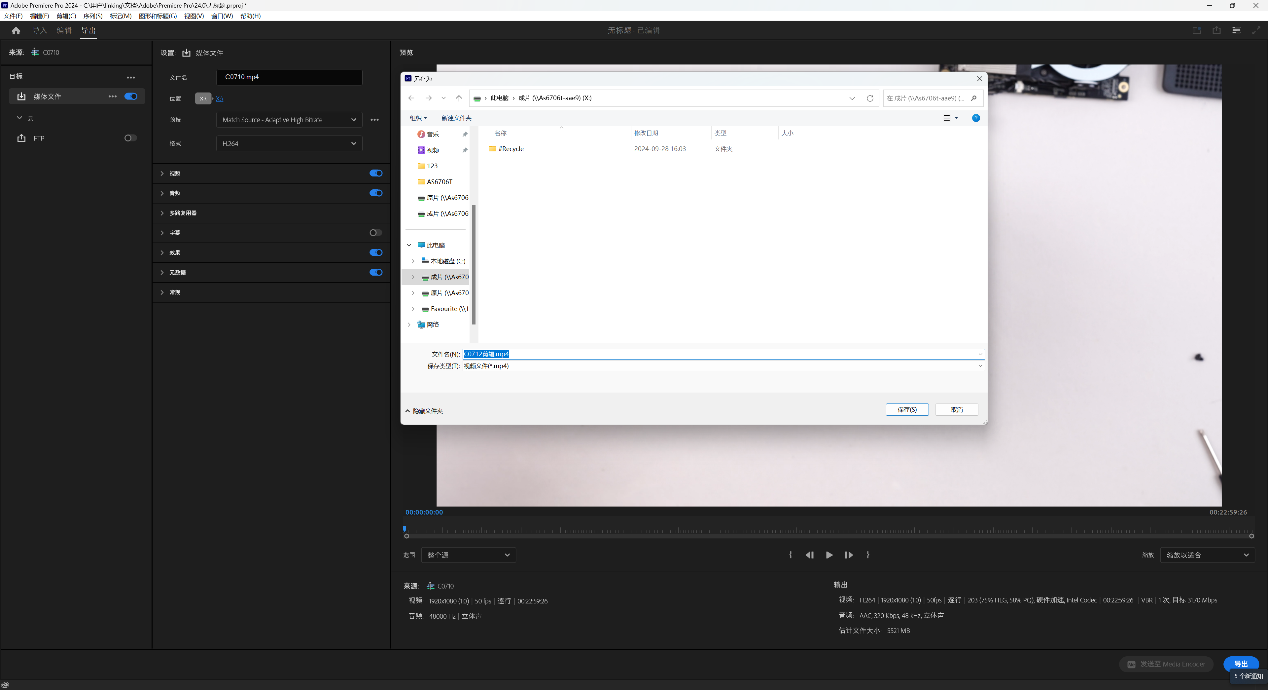Open the Match Source preset dropdown
Screen dimensions: 1268x690
click(289, 120)
